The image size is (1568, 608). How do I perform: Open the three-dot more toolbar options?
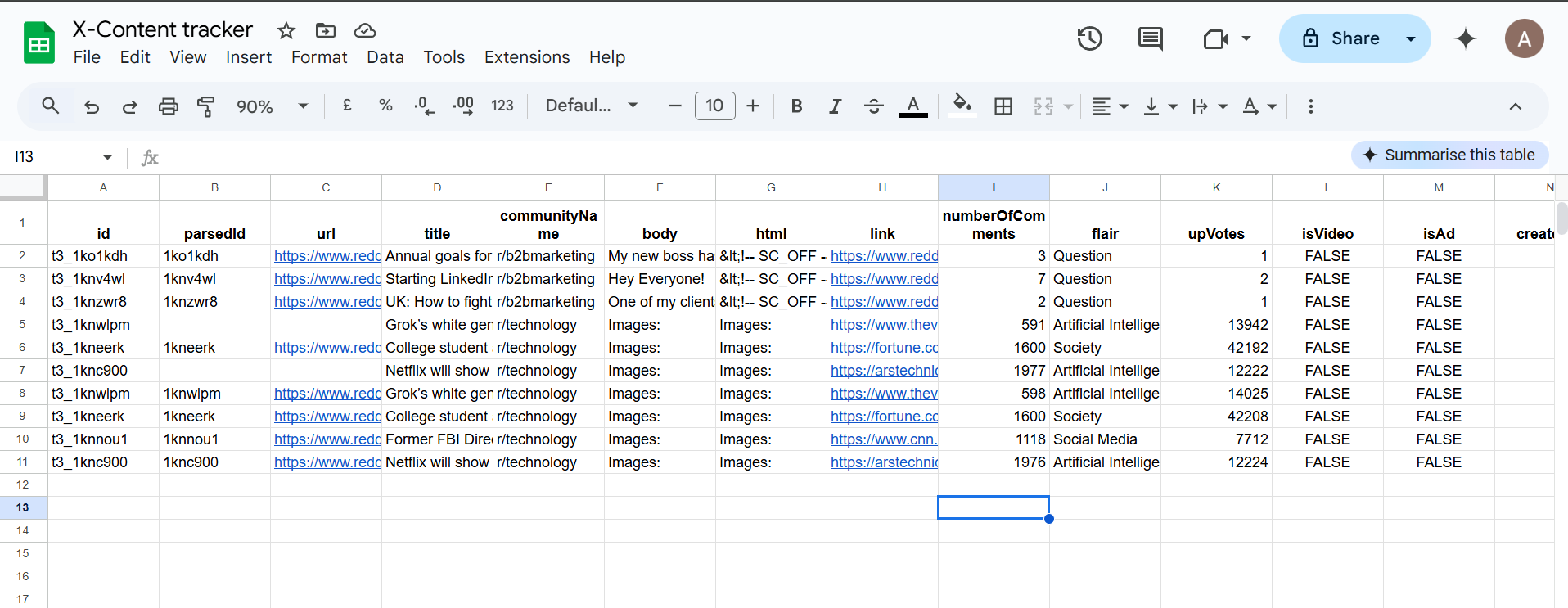tap(1310, 106)
